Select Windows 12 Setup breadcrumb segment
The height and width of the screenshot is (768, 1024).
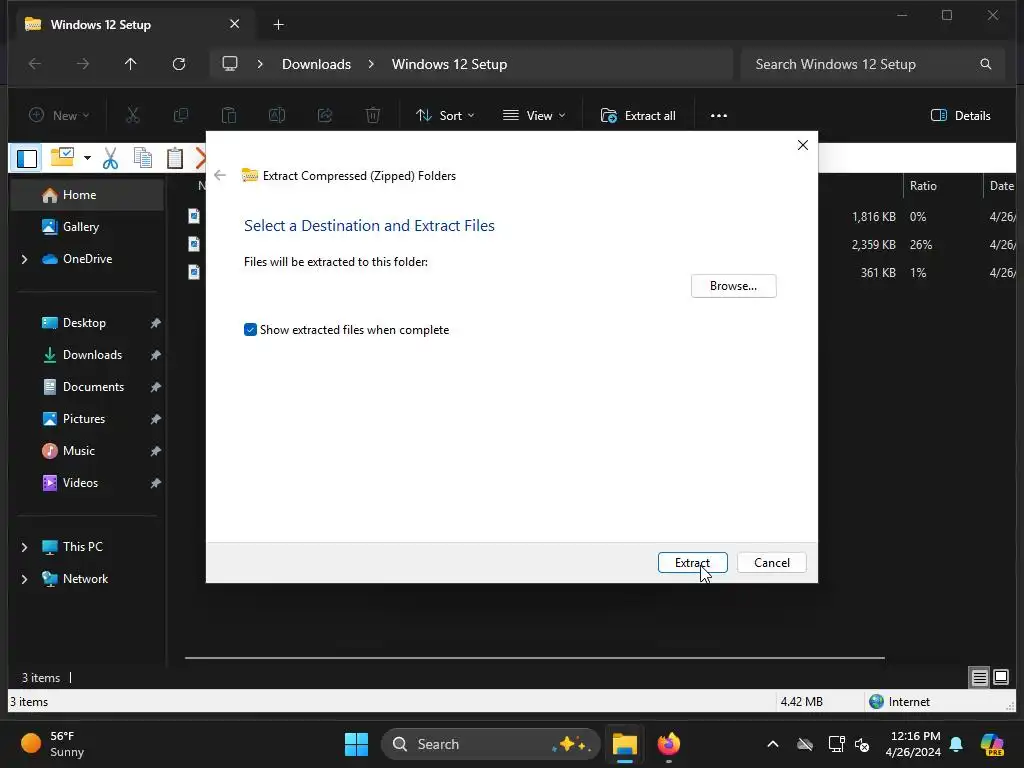click(449, 64)
